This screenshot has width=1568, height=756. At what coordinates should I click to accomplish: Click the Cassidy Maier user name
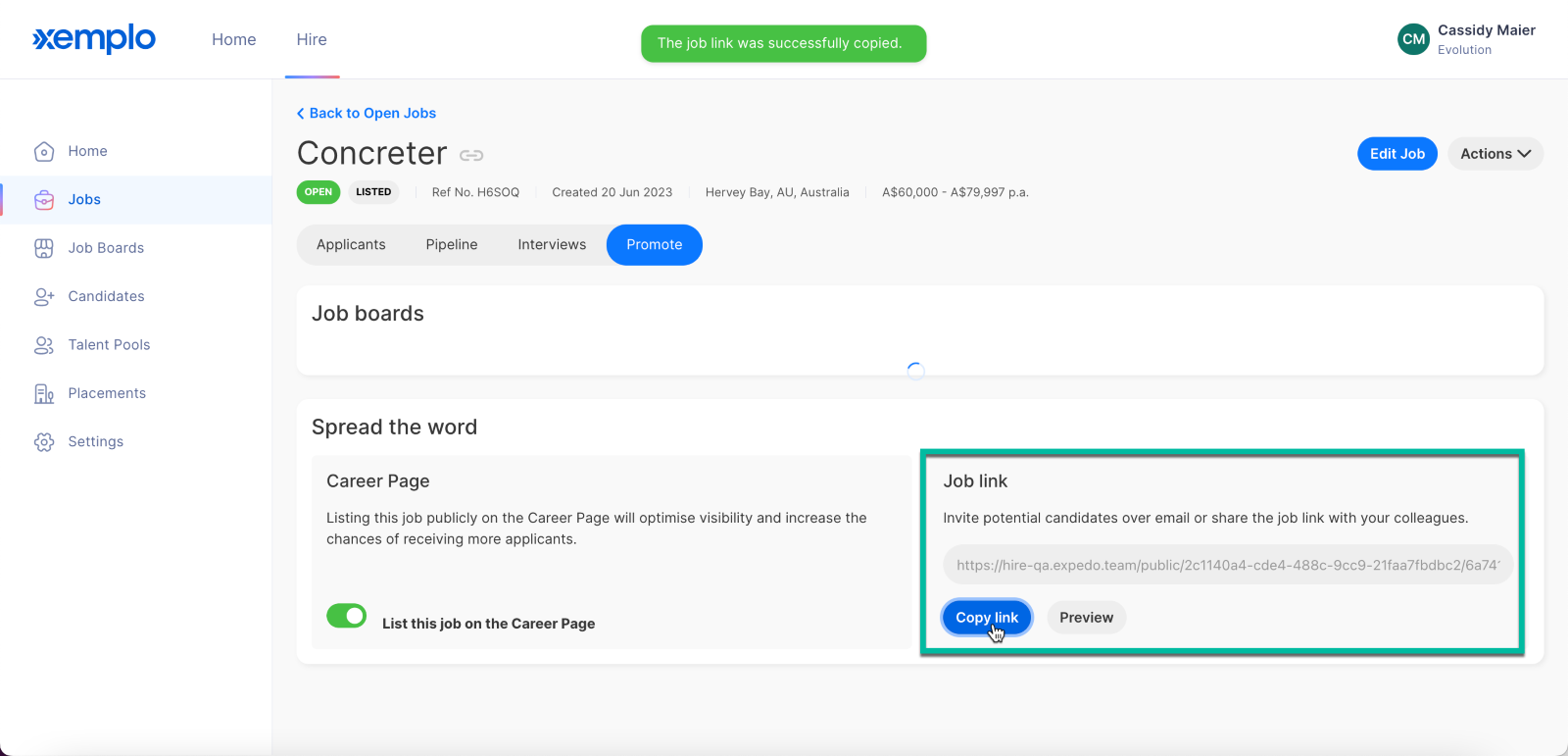1487,30
